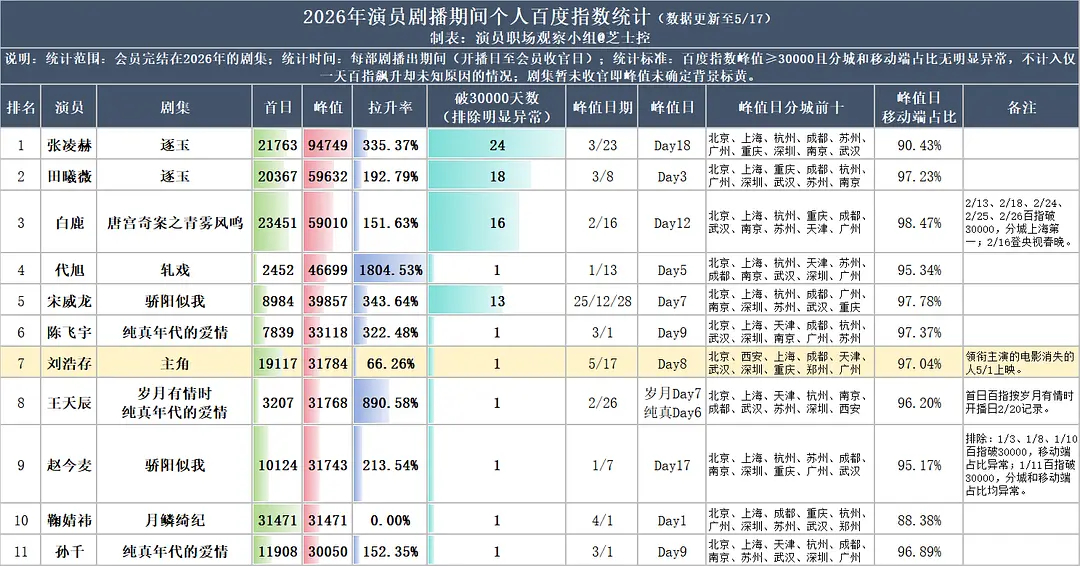The image size is (1080, 566).
Task: Select the 排名 column header
Action: pos(21,107)
